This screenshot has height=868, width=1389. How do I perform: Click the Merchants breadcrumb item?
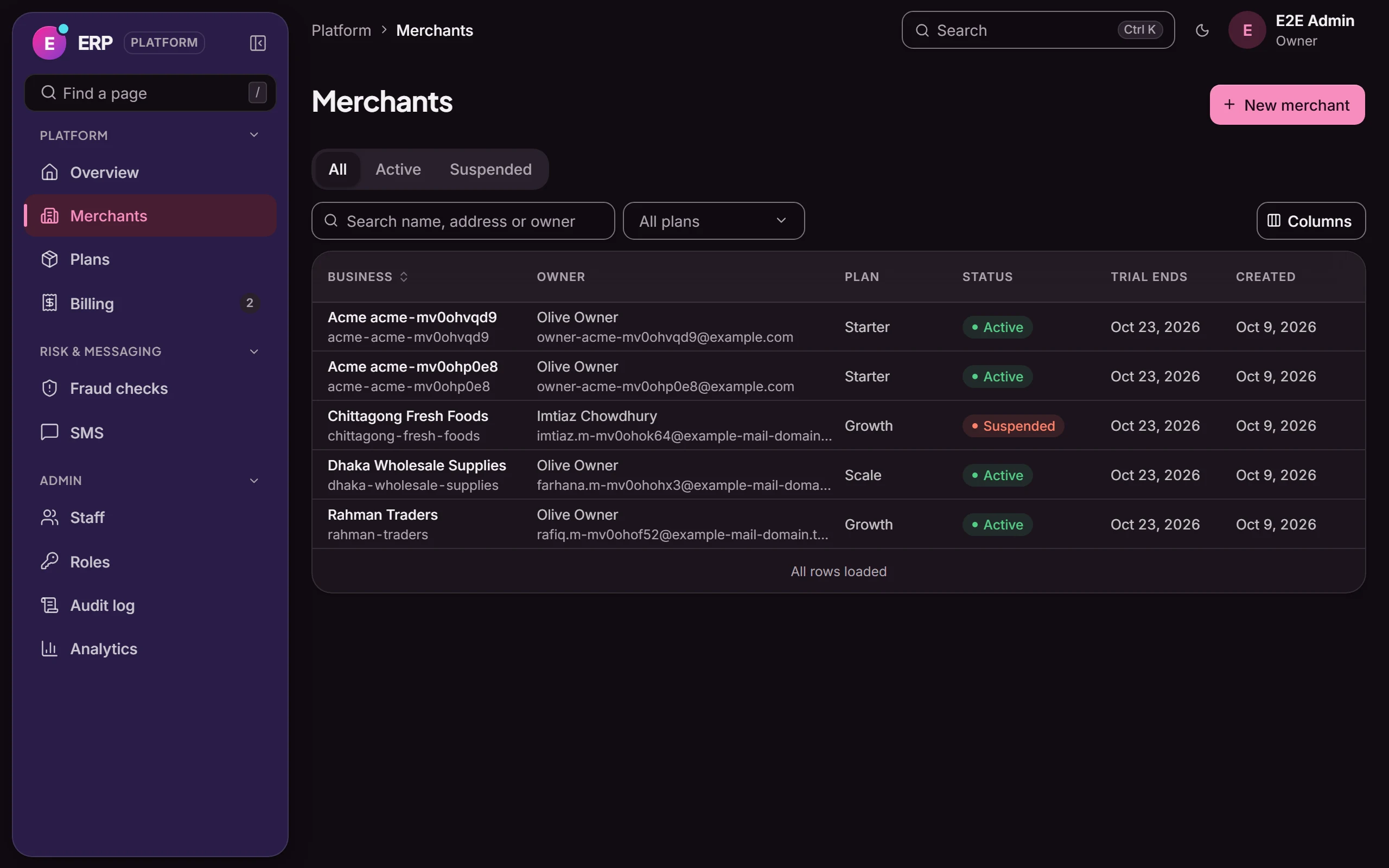[x=435, y=30]
